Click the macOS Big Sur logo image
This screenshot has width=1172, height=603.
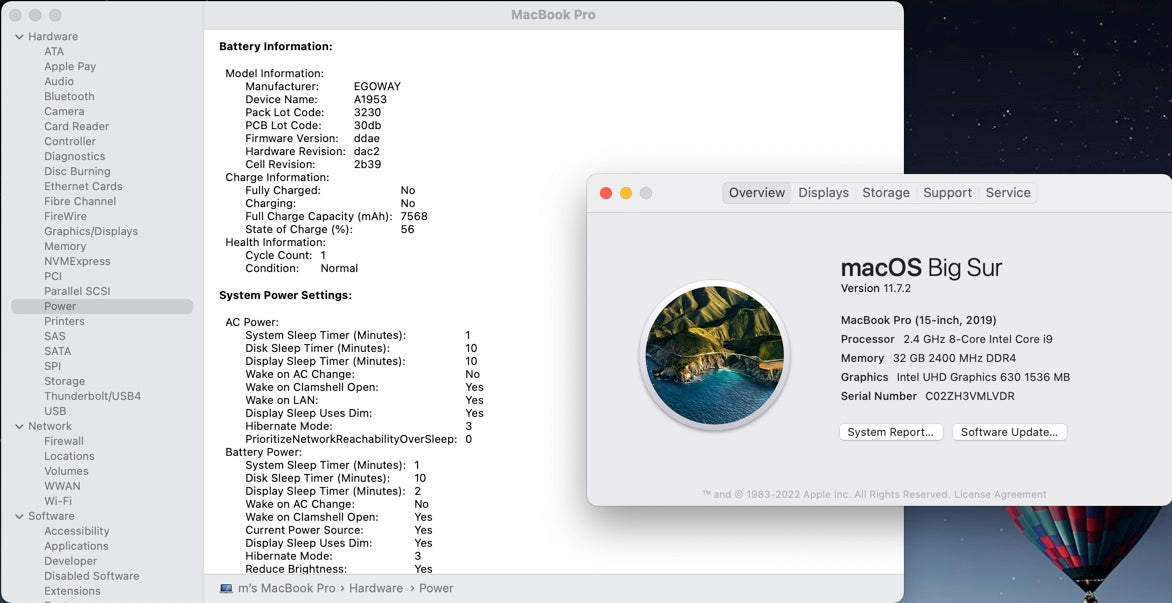714,355
